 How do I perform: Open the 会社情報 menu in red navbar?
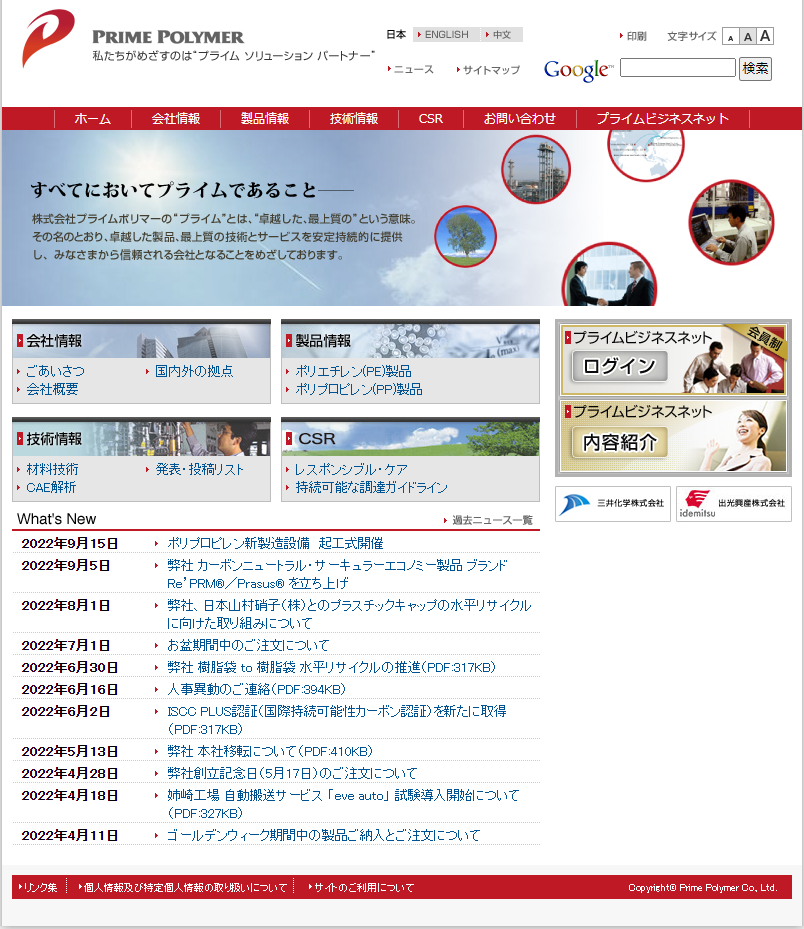(176, 118)
